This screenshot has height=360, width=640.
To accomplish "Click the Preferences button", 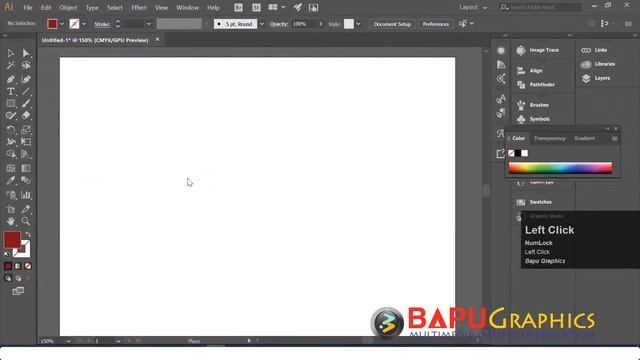I will pyautogui.click(x=436, y=24).
